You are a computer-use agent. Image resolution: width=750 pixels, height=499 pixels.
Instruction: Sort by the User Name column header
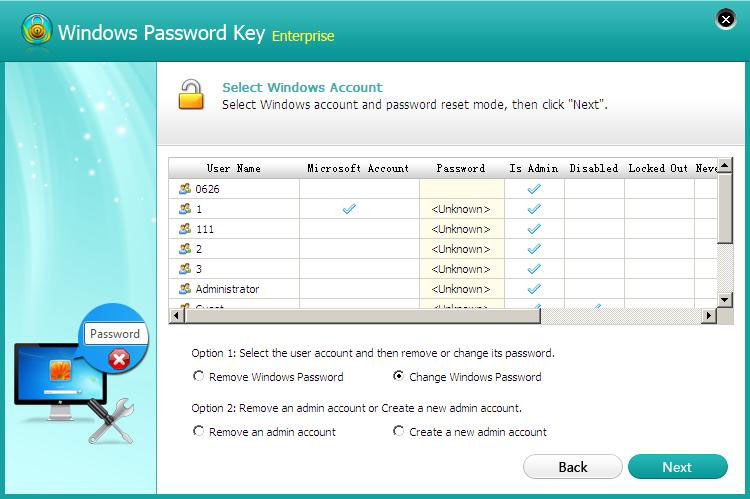point(234,168)
